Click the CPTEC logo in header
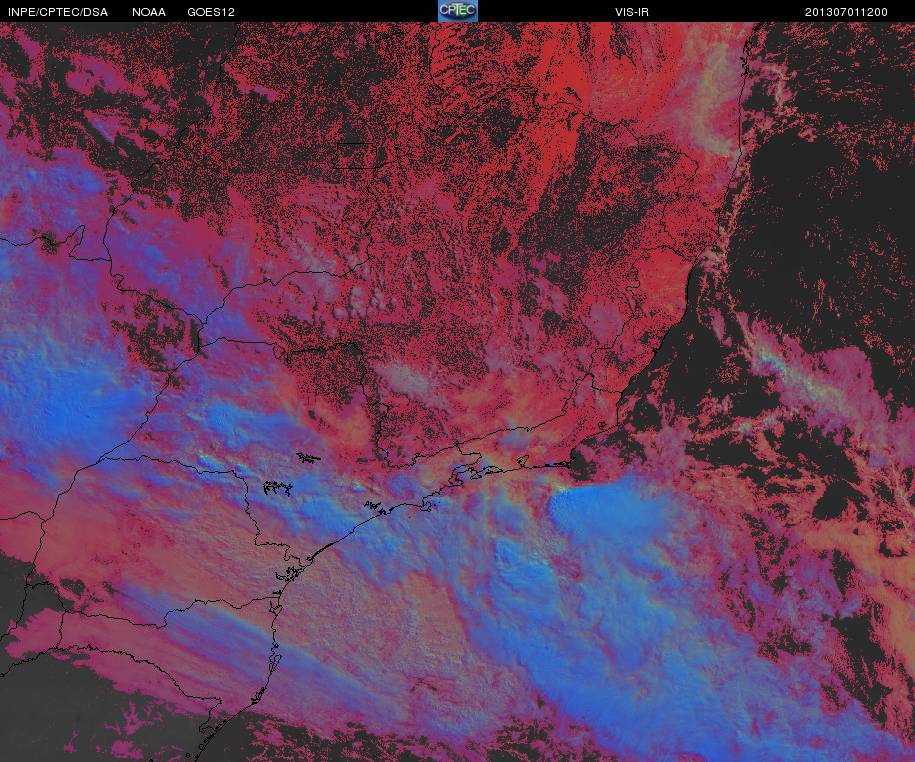Screen dimensions: 915x762 tap(458, 11)
